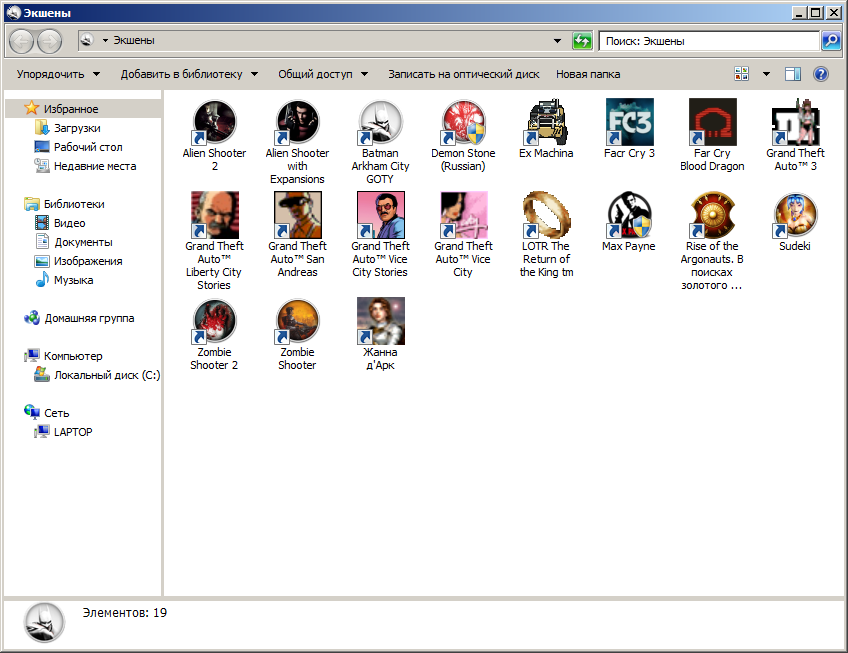Click the arrow before Экшены in address bar

click(x=105, y=41)
